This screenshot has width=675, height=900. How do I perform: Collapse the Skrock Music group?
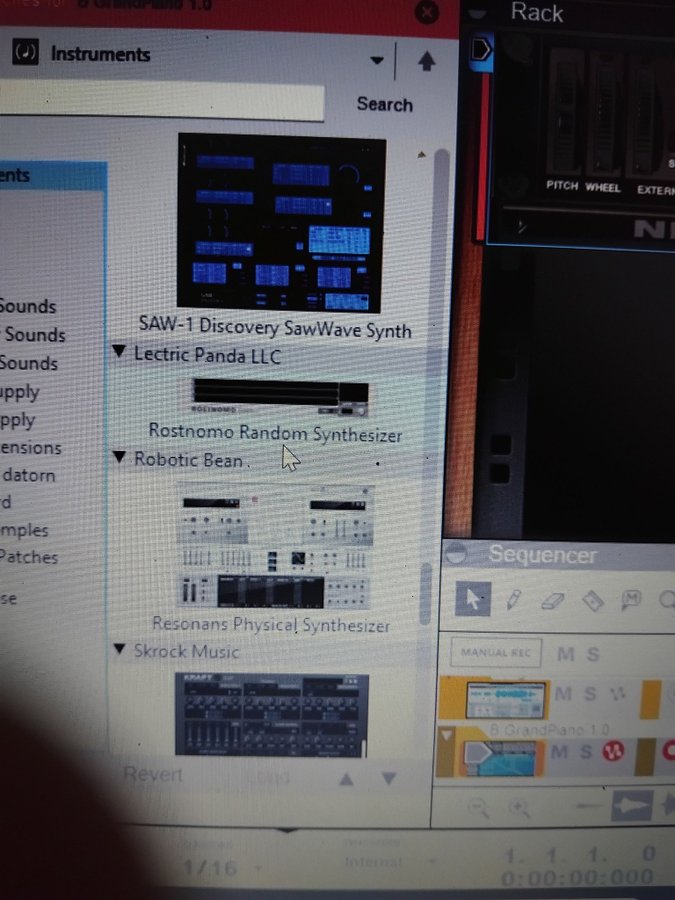(119, 649)
